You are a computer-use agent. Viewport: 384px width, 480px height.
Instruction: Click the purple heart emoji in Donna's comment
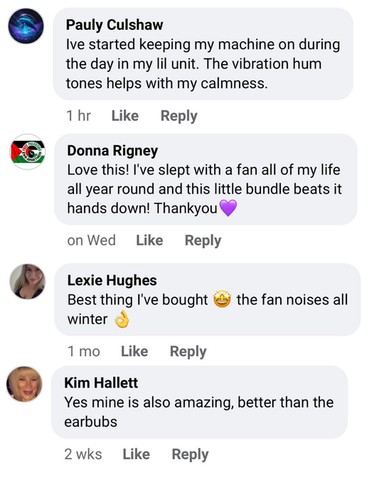228,208
